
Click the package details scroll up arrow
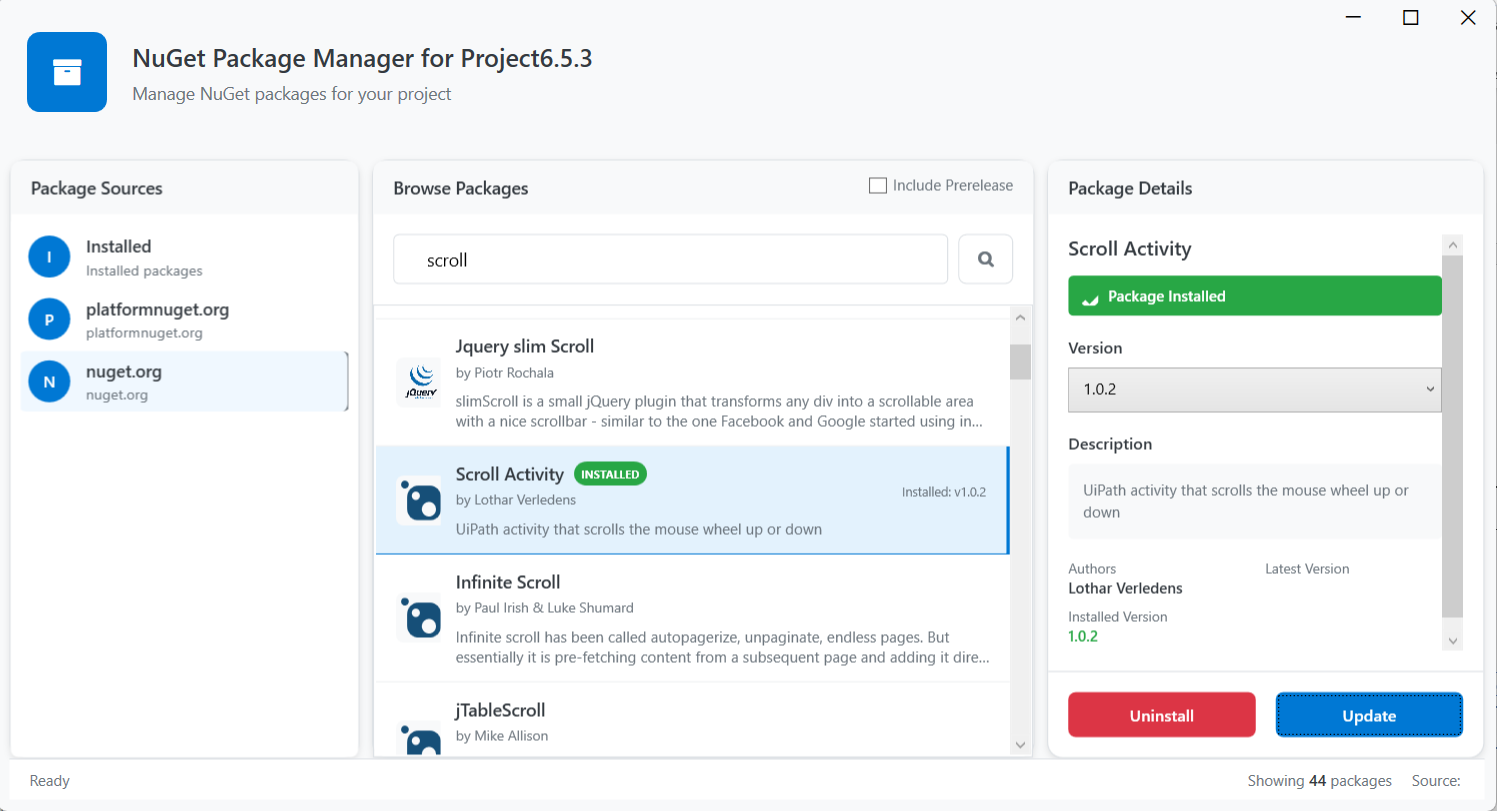tap(1453, 244)
